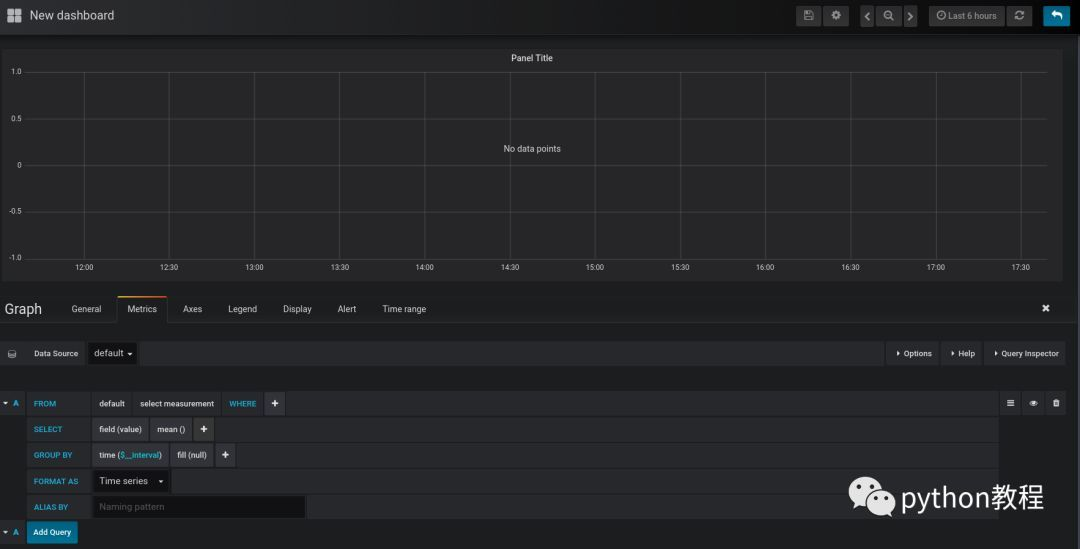The image size is (1080, 549).
Task: Click the mean () aggregation segment
Action: coord(171,429)
